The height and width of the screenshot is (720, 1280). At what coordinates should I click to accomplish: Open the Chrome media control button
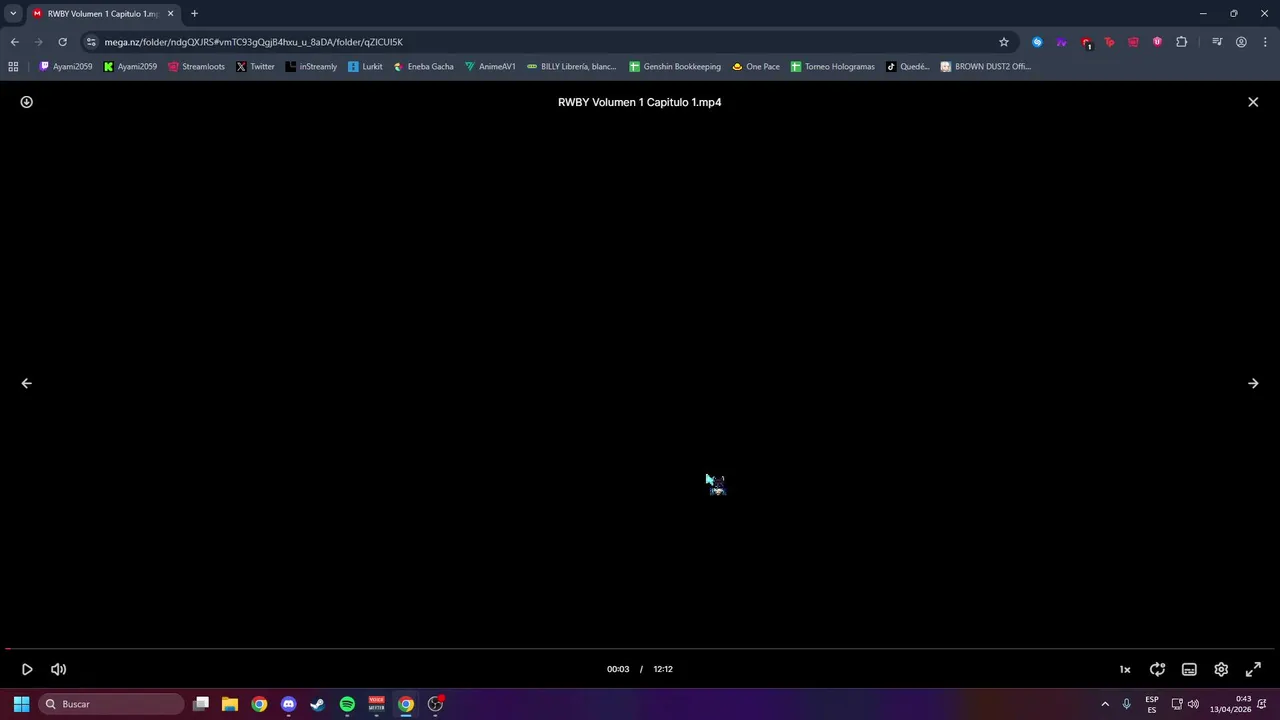pyautogui.click(x=1217, y=42)
